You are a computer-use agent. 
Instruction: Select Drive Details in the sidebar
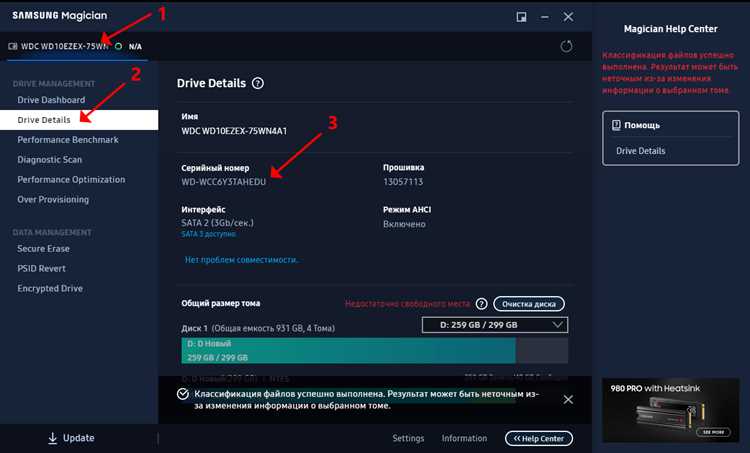click(x=79, y=120)
